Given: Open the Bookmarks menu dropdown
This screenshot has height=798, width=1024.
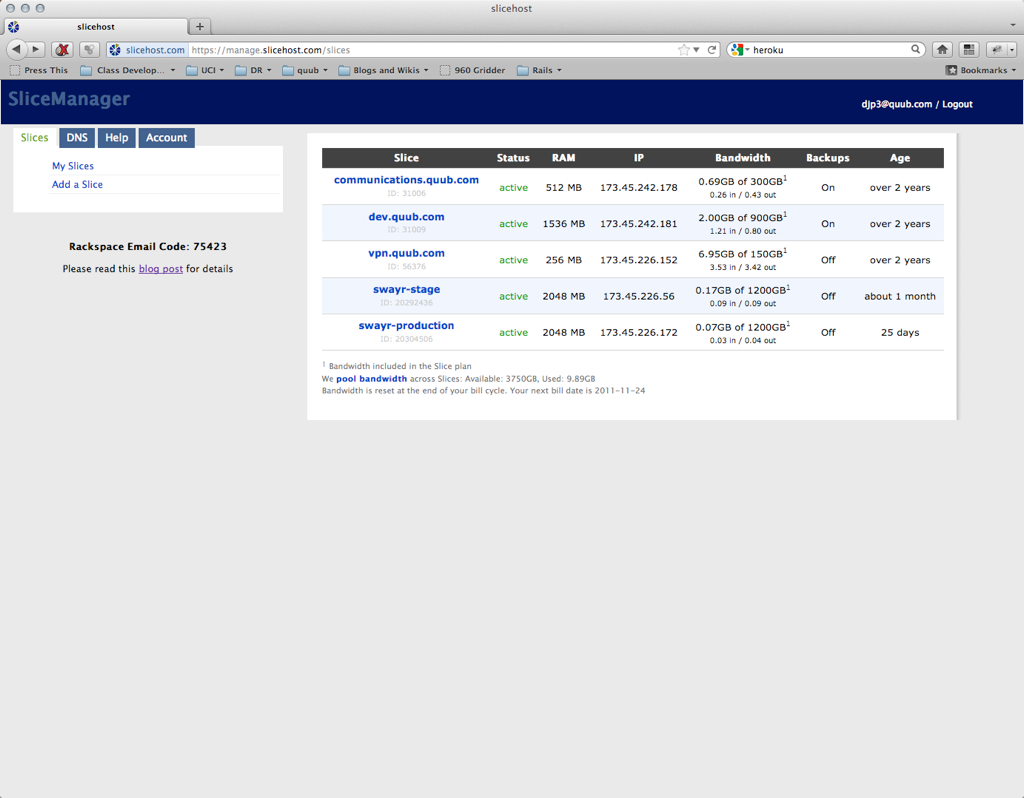Looking at the screenshot, I should 981,71.
